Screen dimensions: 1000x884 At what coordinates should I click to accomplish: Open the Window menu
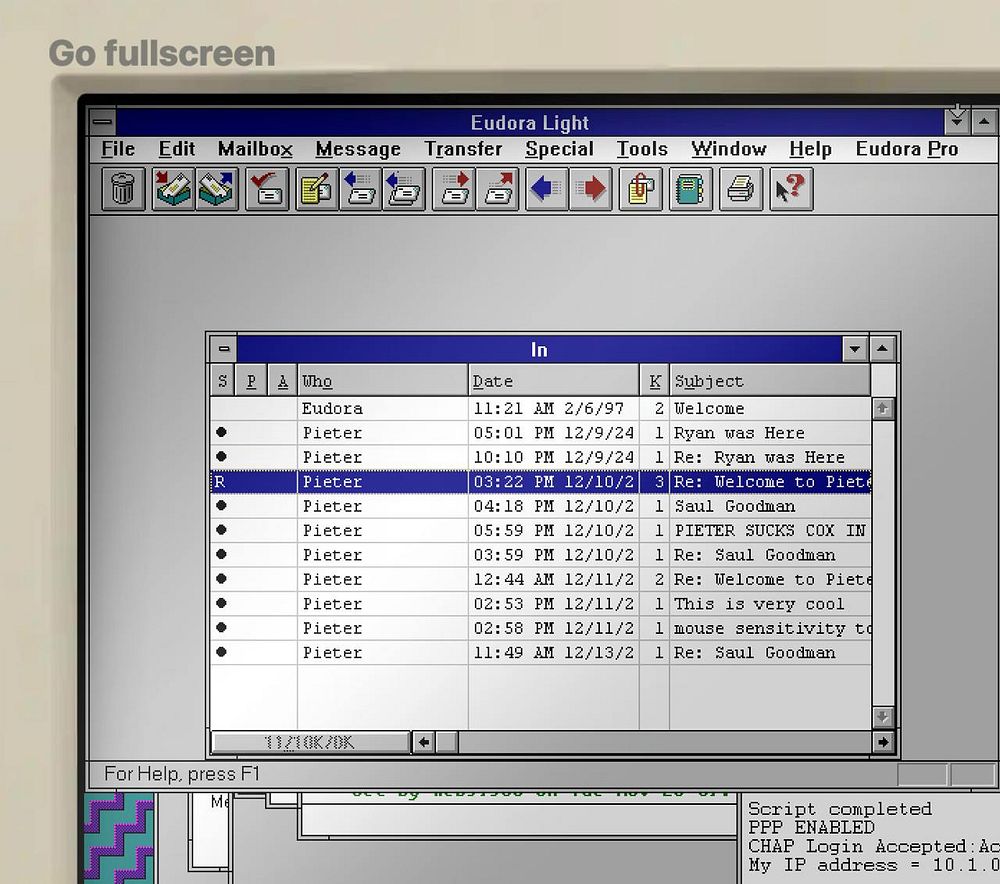(728, 149)
